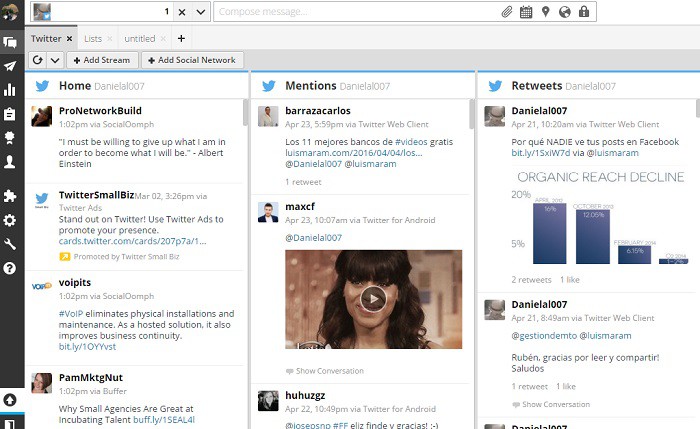Click the attachment paperclip icon

507,12
